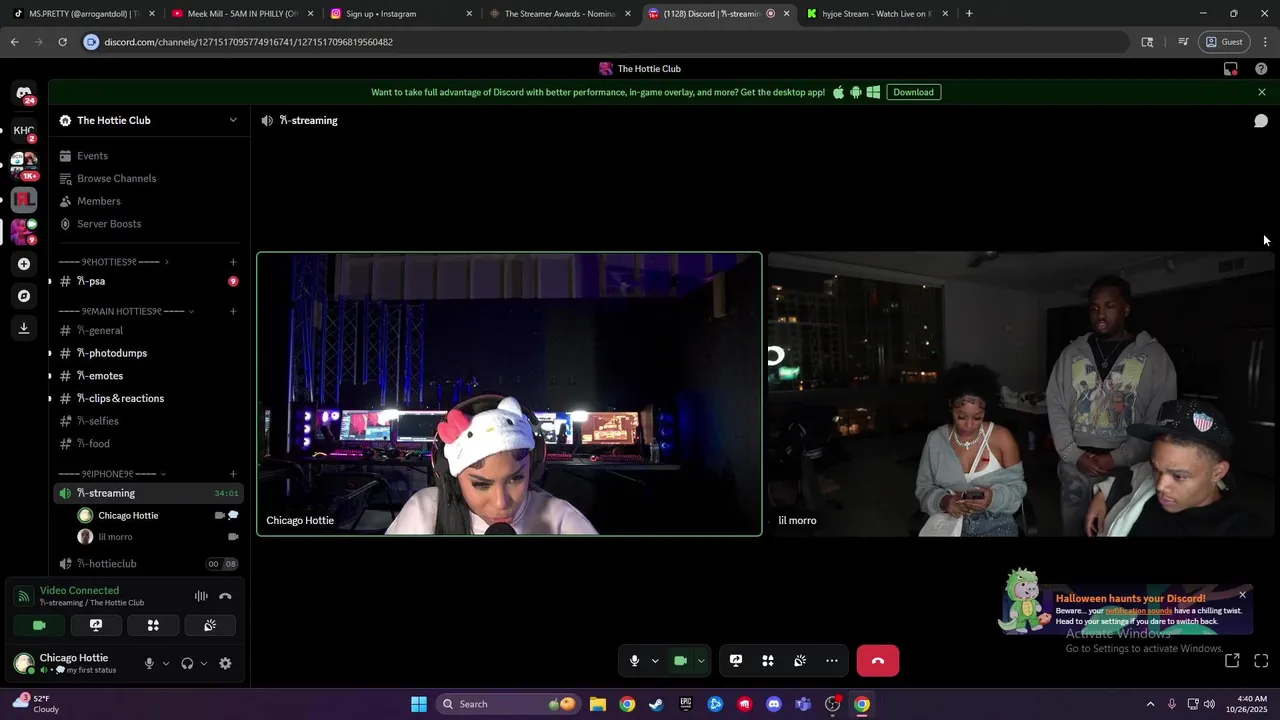Open the general text channel
This screenshot has height=720, width=1280.
tap(148, 330)
